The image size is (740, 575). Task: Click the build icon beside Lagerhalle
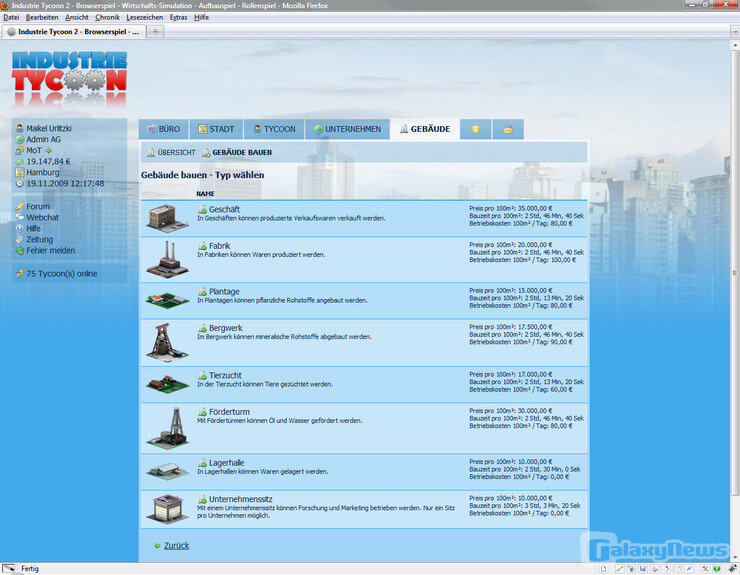[202, 463]
